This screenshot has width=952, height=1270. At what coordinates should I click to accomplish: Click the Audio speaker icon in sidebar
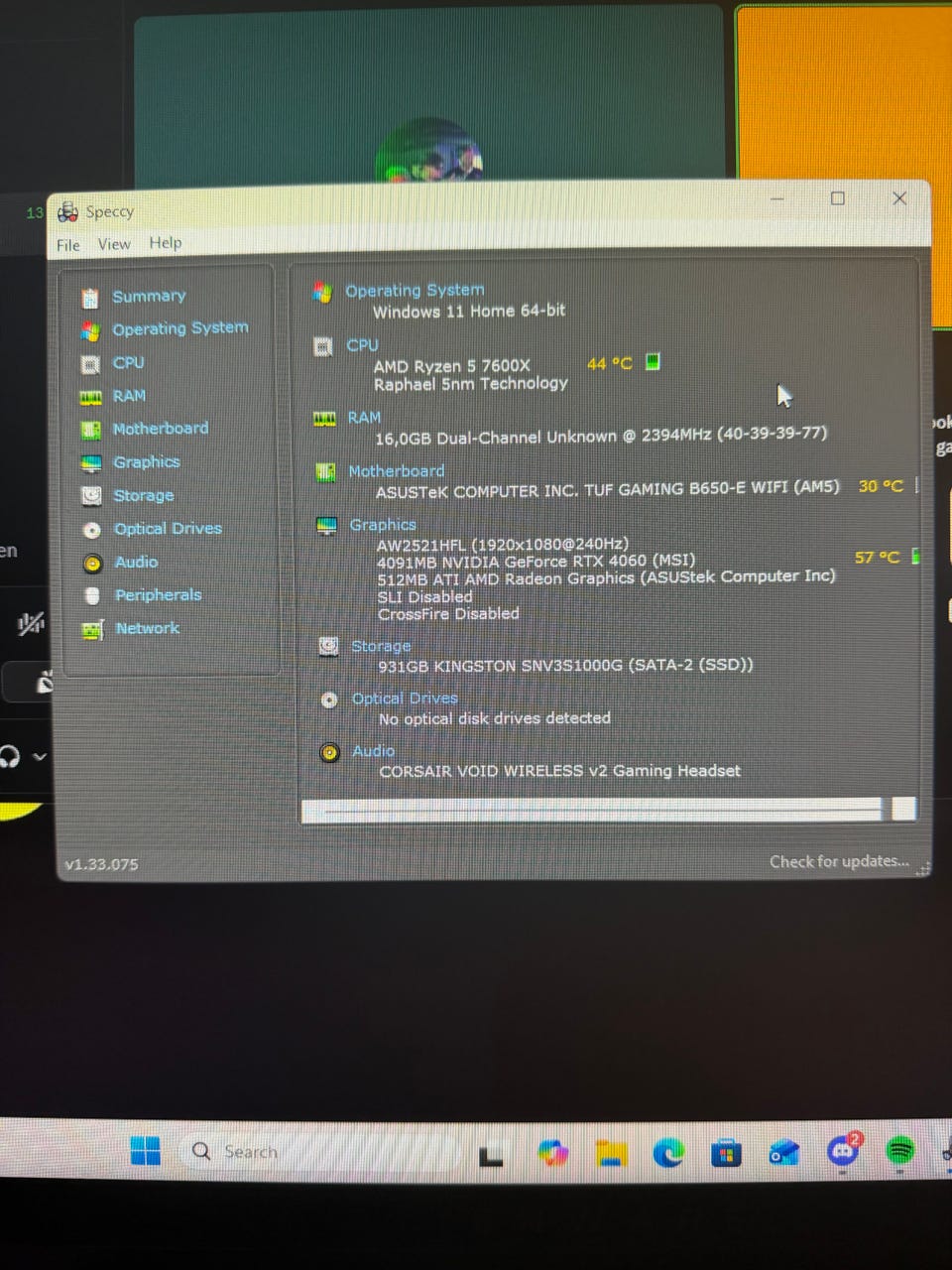click(x=92, y=563)
